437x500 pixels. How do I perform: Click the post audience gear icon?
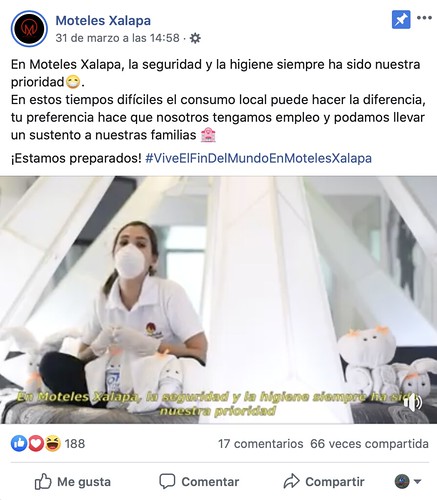[195, 38]
